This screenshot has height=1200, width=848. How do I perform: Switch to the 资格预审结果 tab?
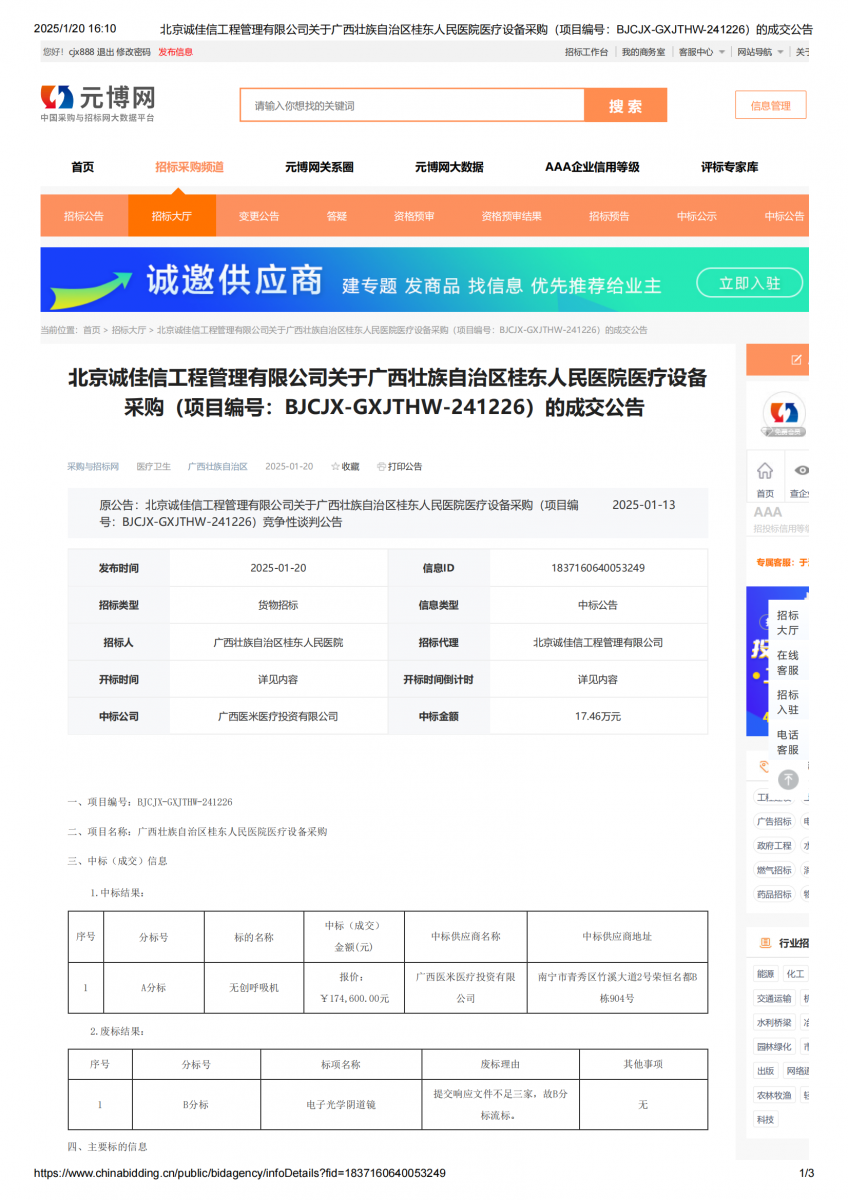click(512, 216)
